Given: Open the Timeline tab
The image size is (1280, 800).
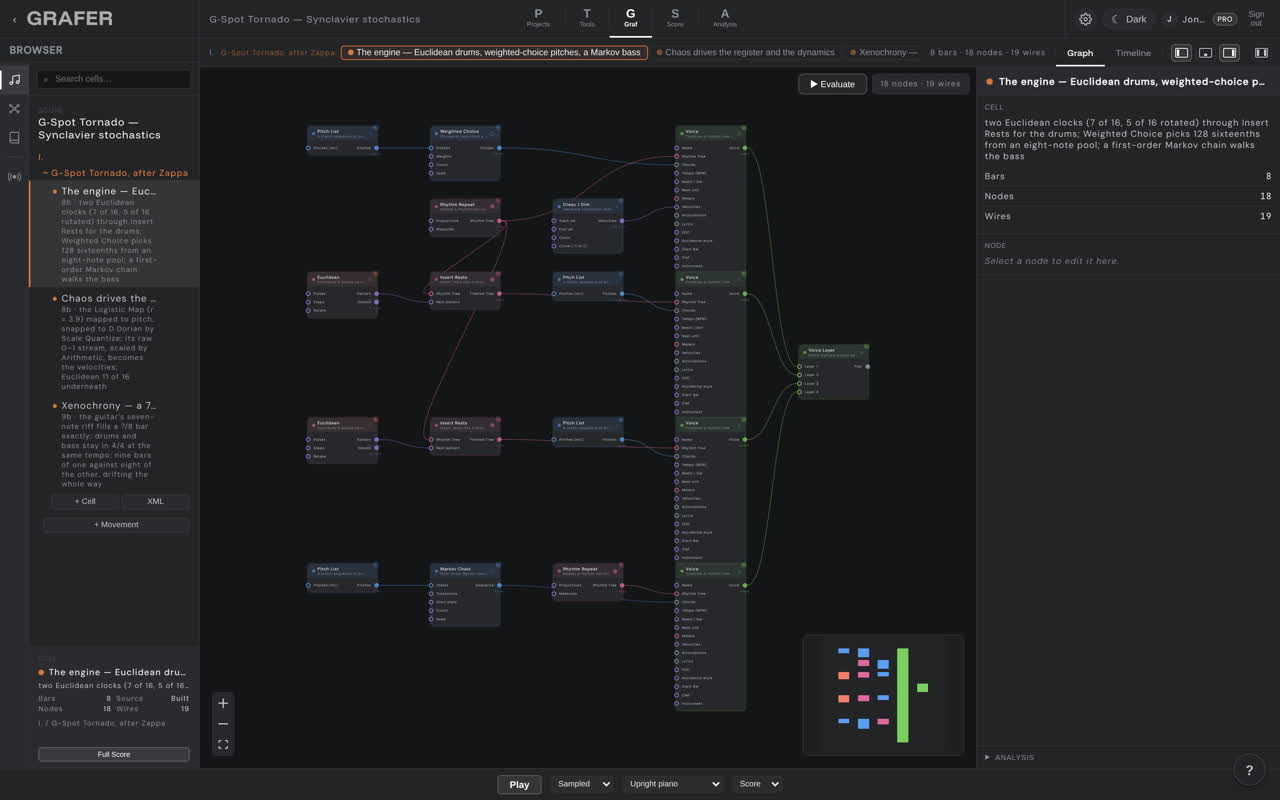Looking at the screenshot, I should (1133, 53).
